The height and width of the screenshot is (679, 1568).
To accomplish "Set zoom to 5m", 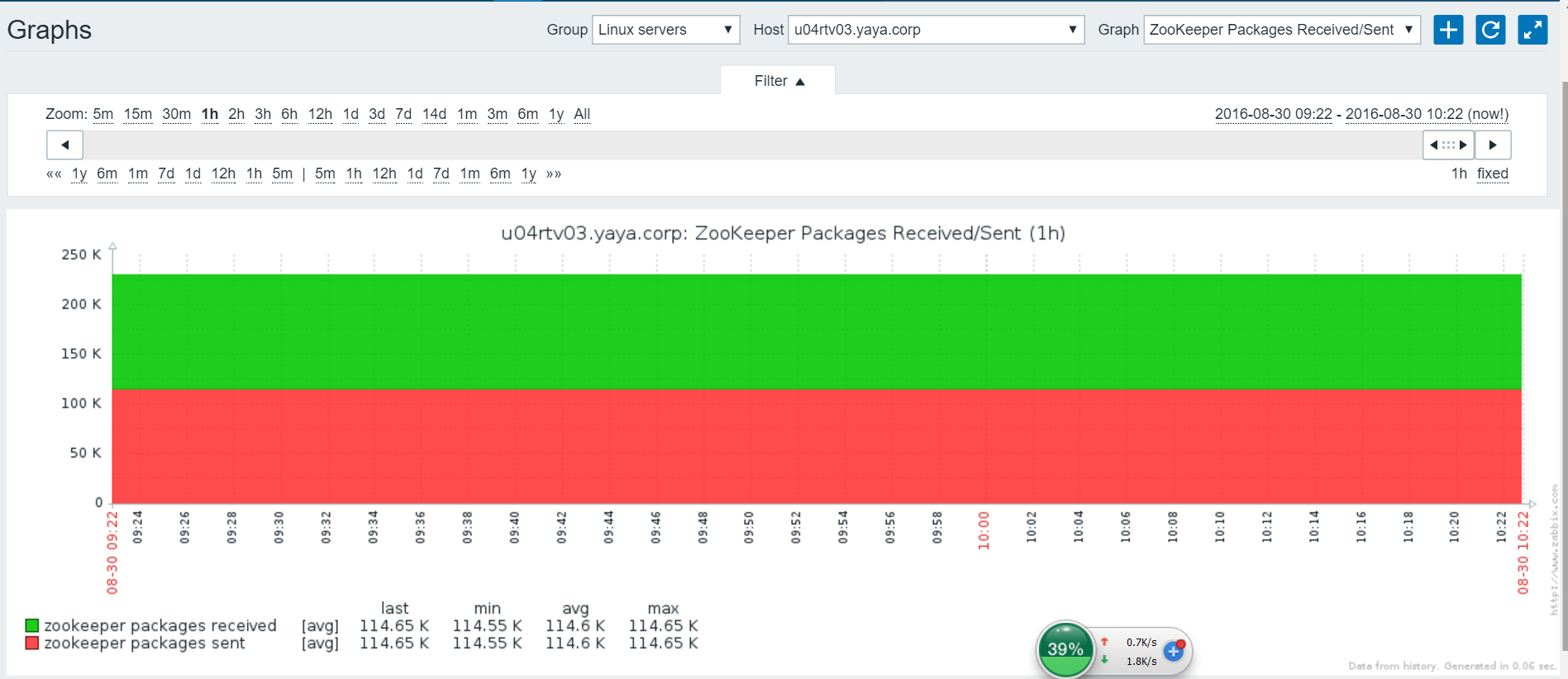I will coord(102,114).
